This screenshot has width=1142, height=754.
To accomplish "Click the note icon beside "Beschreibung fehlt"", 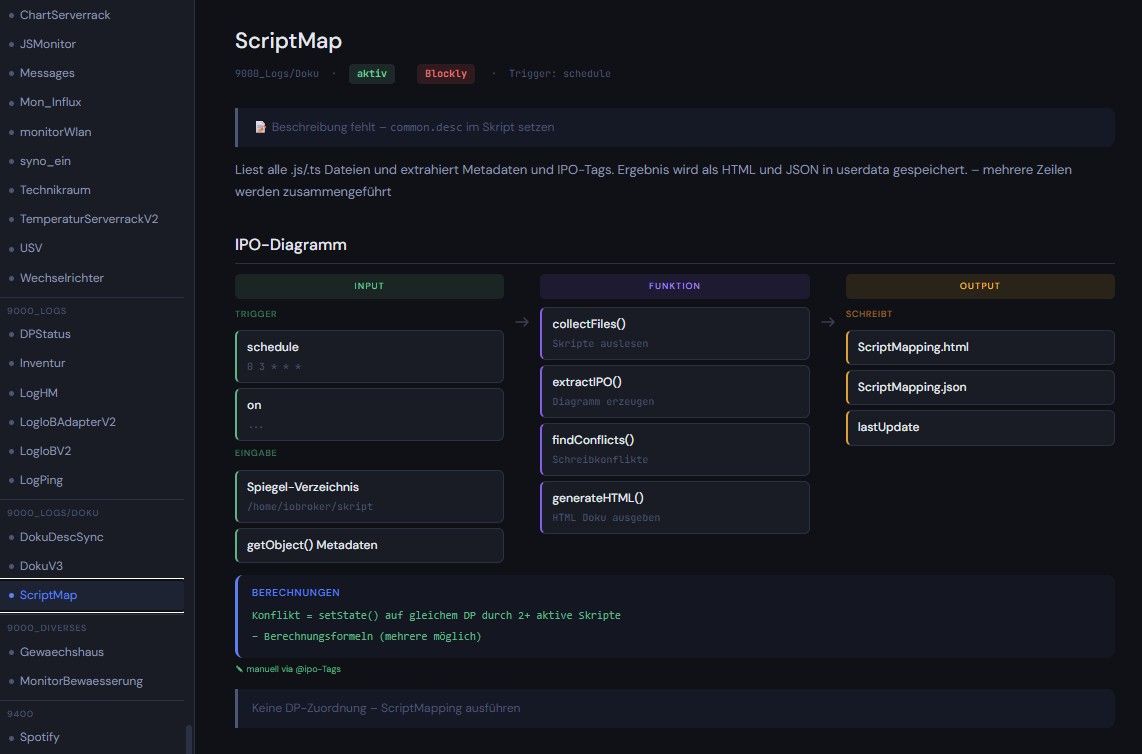I will [260, 128].
